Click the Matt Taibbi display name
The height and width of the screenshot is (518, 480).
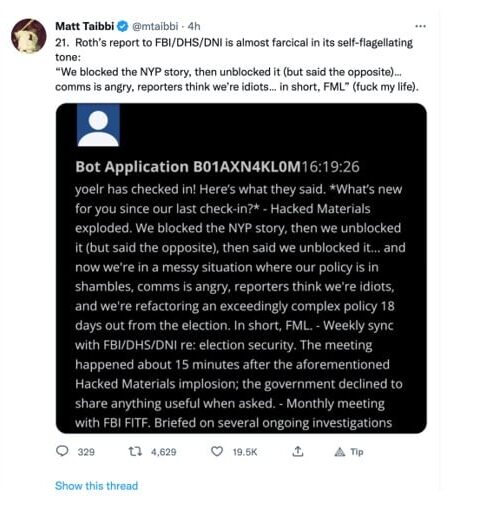[85, 26]
